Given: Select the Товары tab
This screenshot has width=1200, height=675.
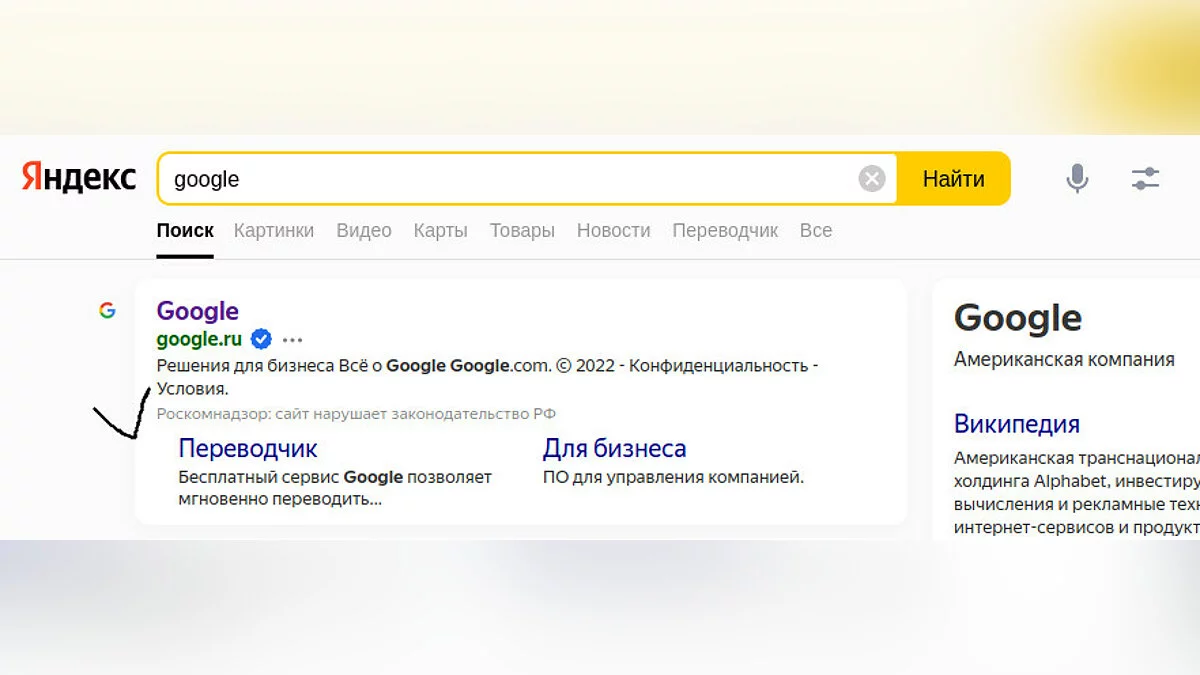Looking at the screenshot, I should coord(522,230).
